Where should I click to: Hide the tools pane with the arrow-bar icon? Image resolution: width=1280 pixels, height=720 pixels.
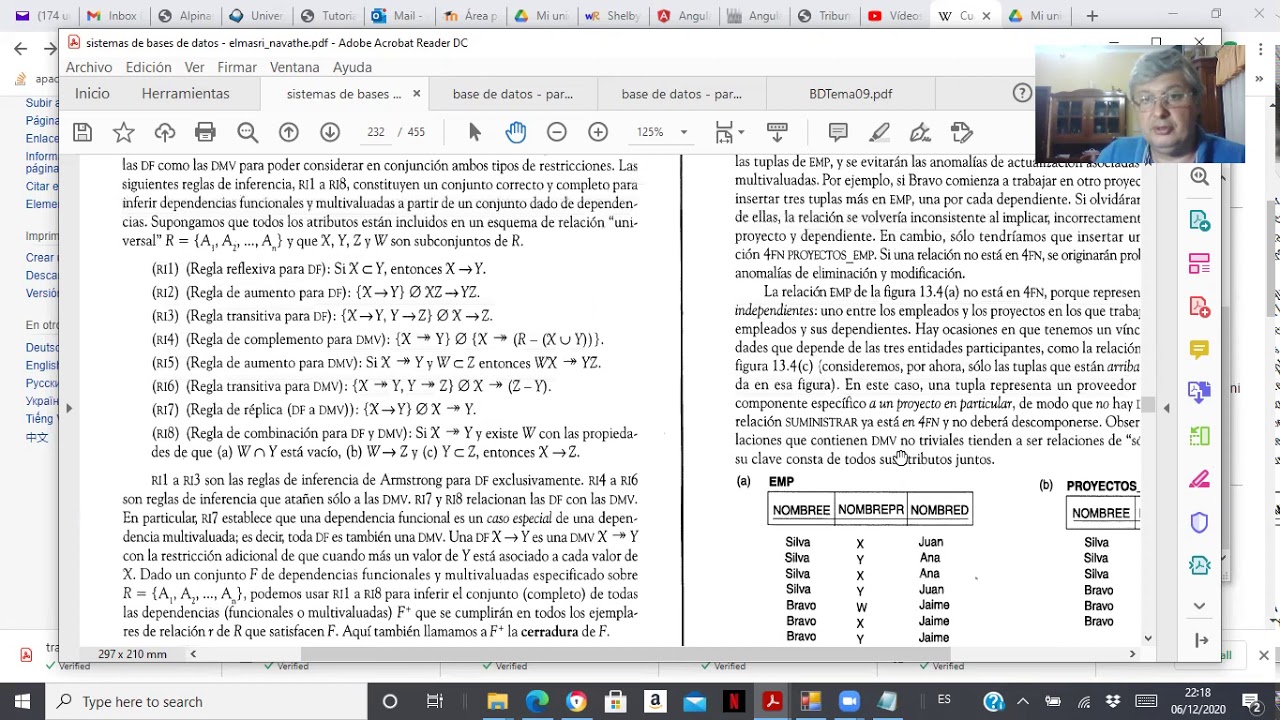[x=1201, y=640]
